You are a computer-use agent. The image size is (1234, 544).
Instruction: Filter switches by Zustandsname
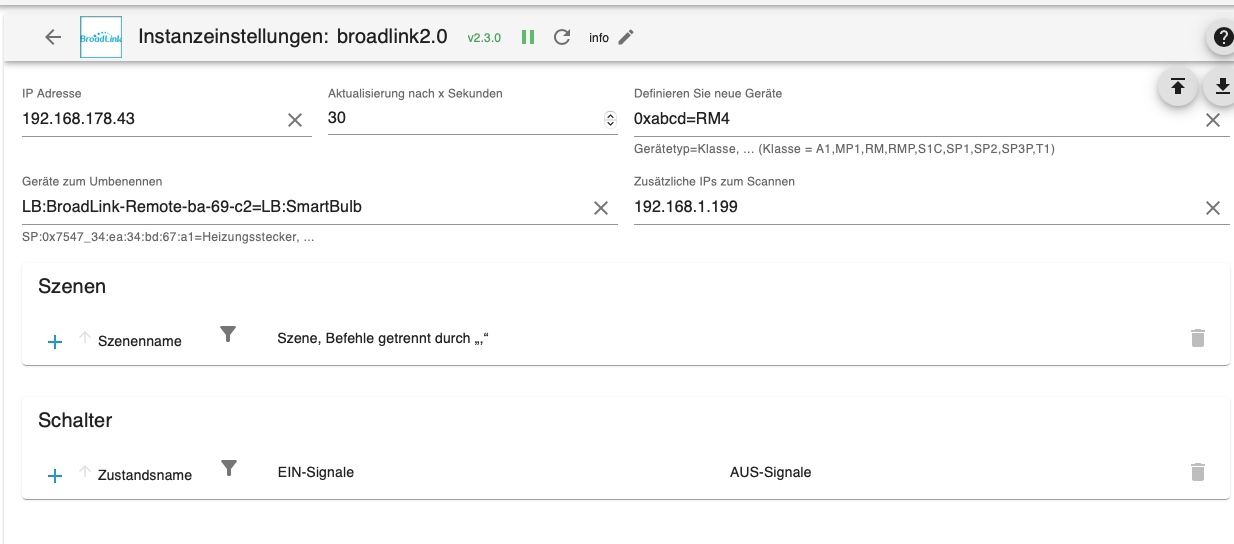tap(229, 468)
